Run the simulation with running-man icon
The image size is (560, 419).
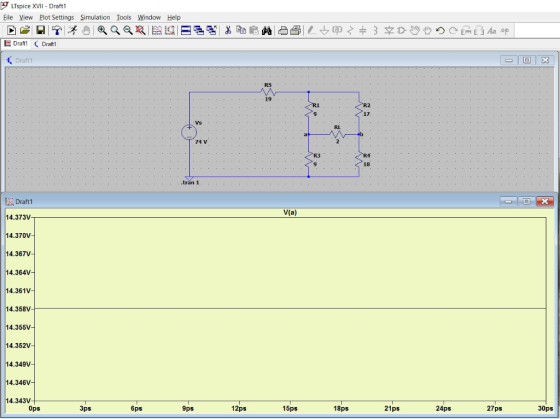[x=72, y=31]
